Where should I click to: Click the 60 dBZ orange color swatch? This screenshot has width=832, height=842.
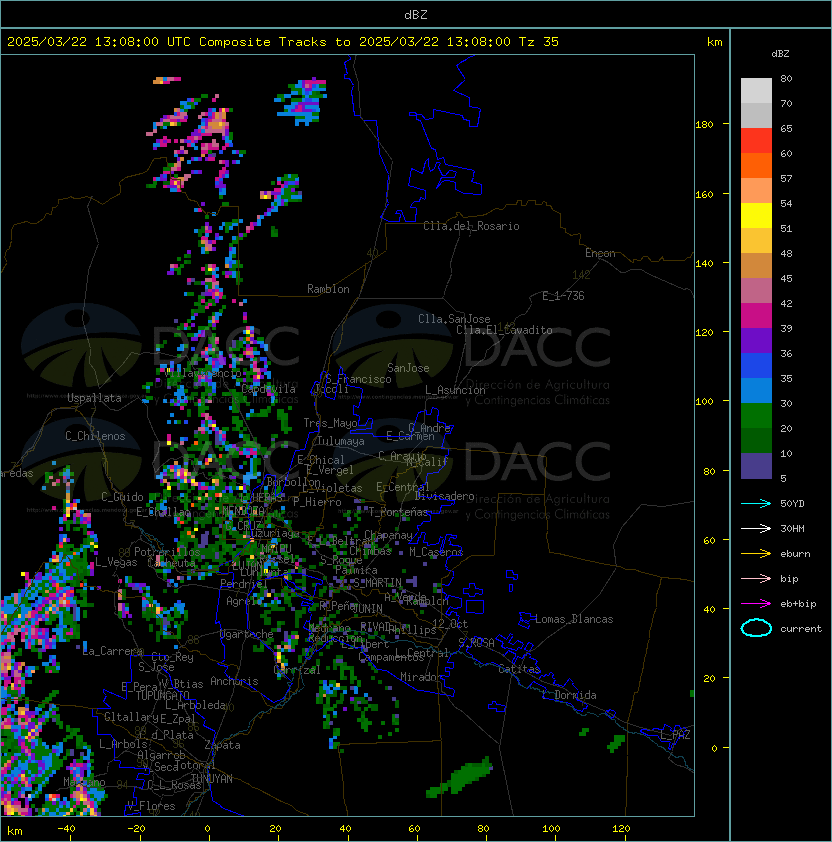[x=756, y=165]
